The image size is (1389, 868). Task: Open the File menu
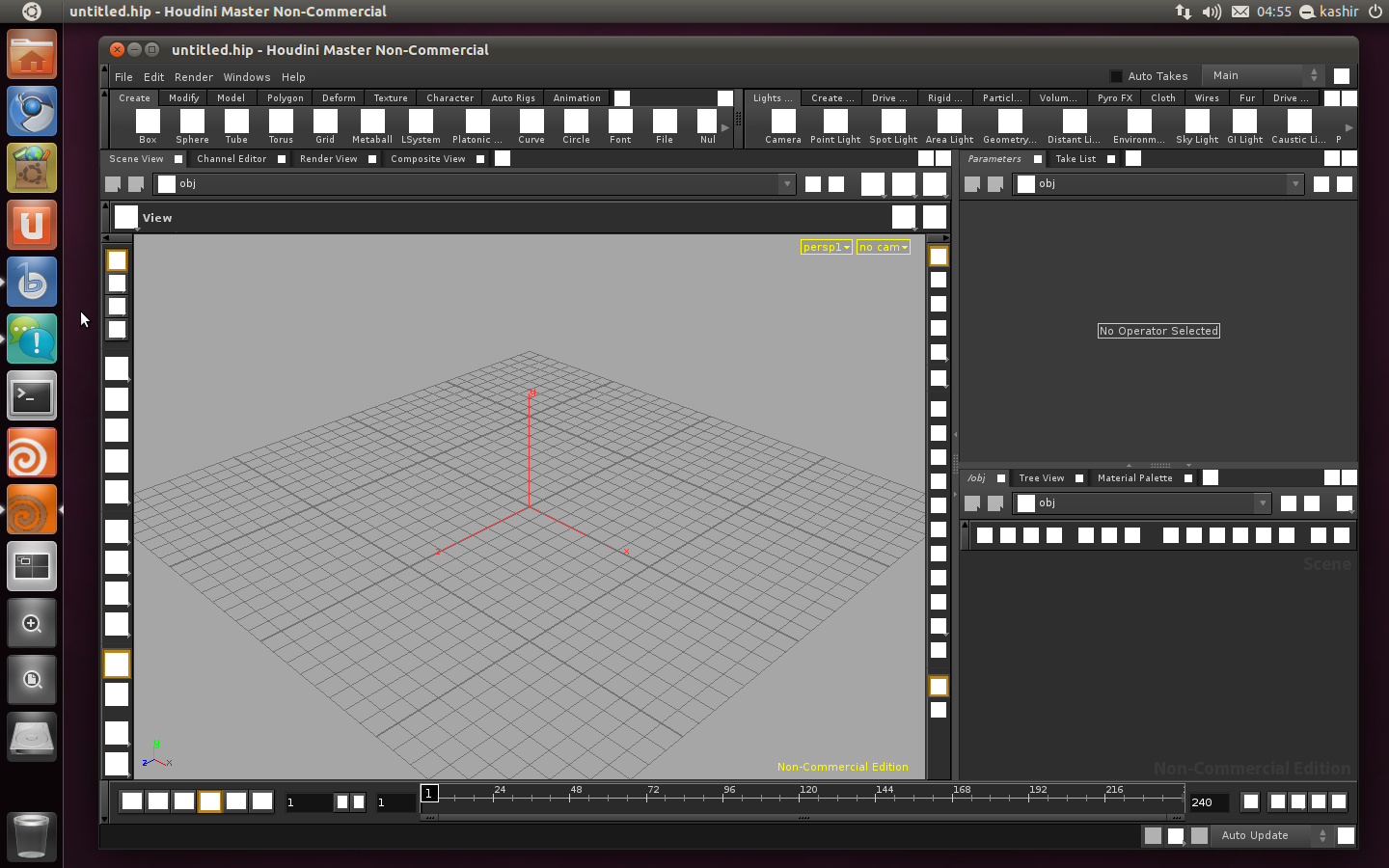(x=123, y=77)
